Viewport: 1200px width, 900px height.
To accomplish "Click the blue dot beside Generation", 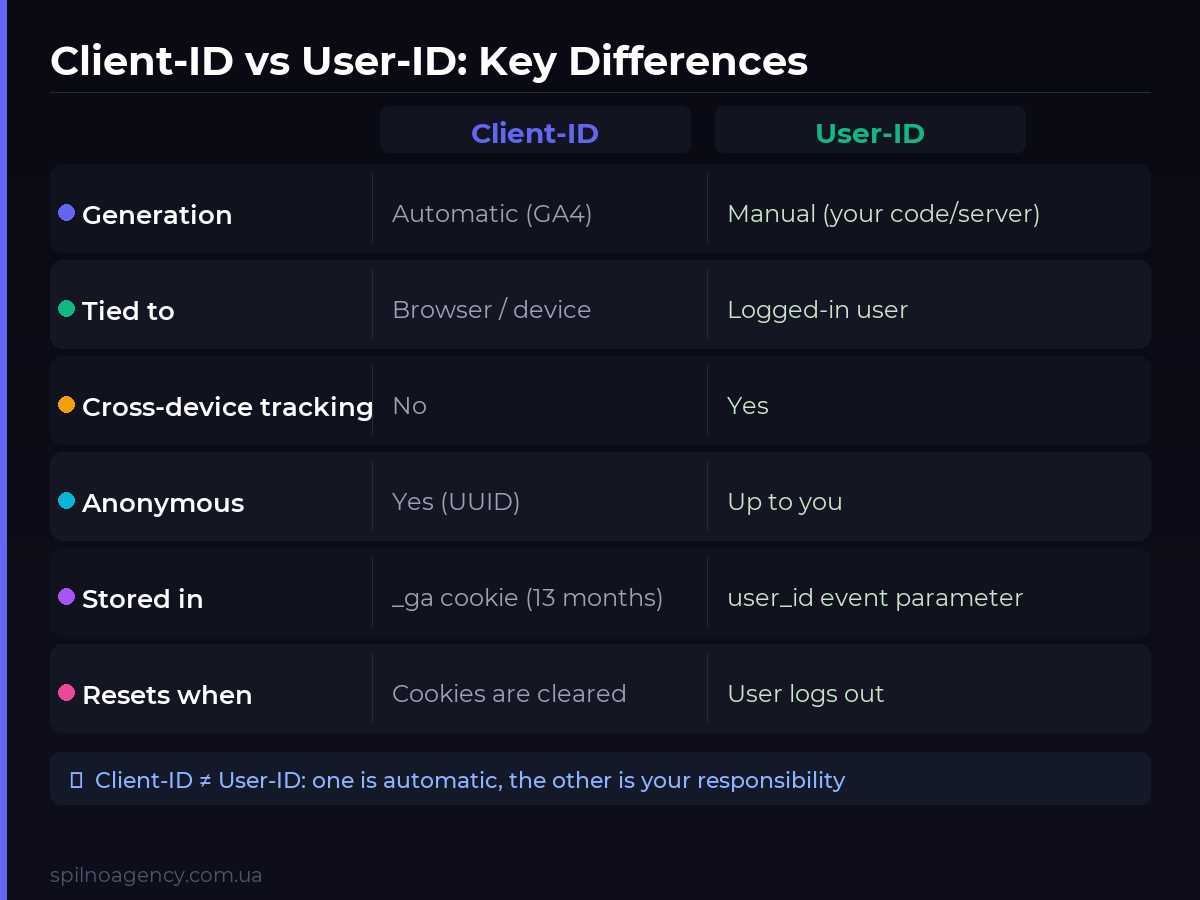I will [x=67, y=213].
